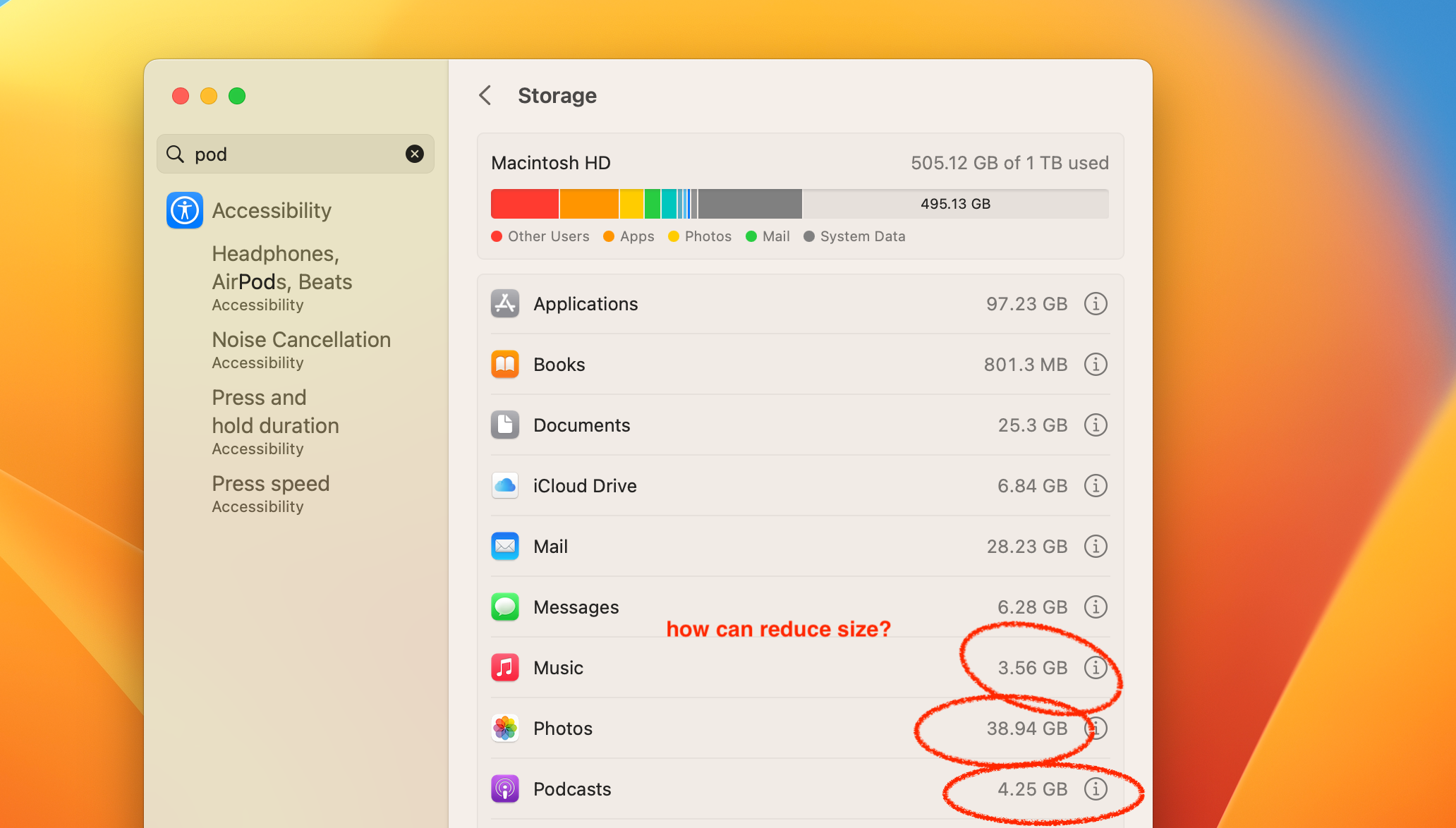1456x828 pixels.
Task: Open Music storage info button
Action: [x=1095, y=668]
